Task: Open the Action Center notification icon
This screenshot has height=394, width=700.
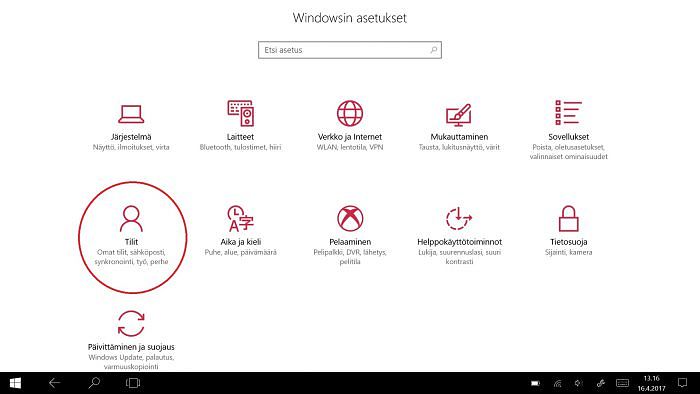Action: coord(682,383)
